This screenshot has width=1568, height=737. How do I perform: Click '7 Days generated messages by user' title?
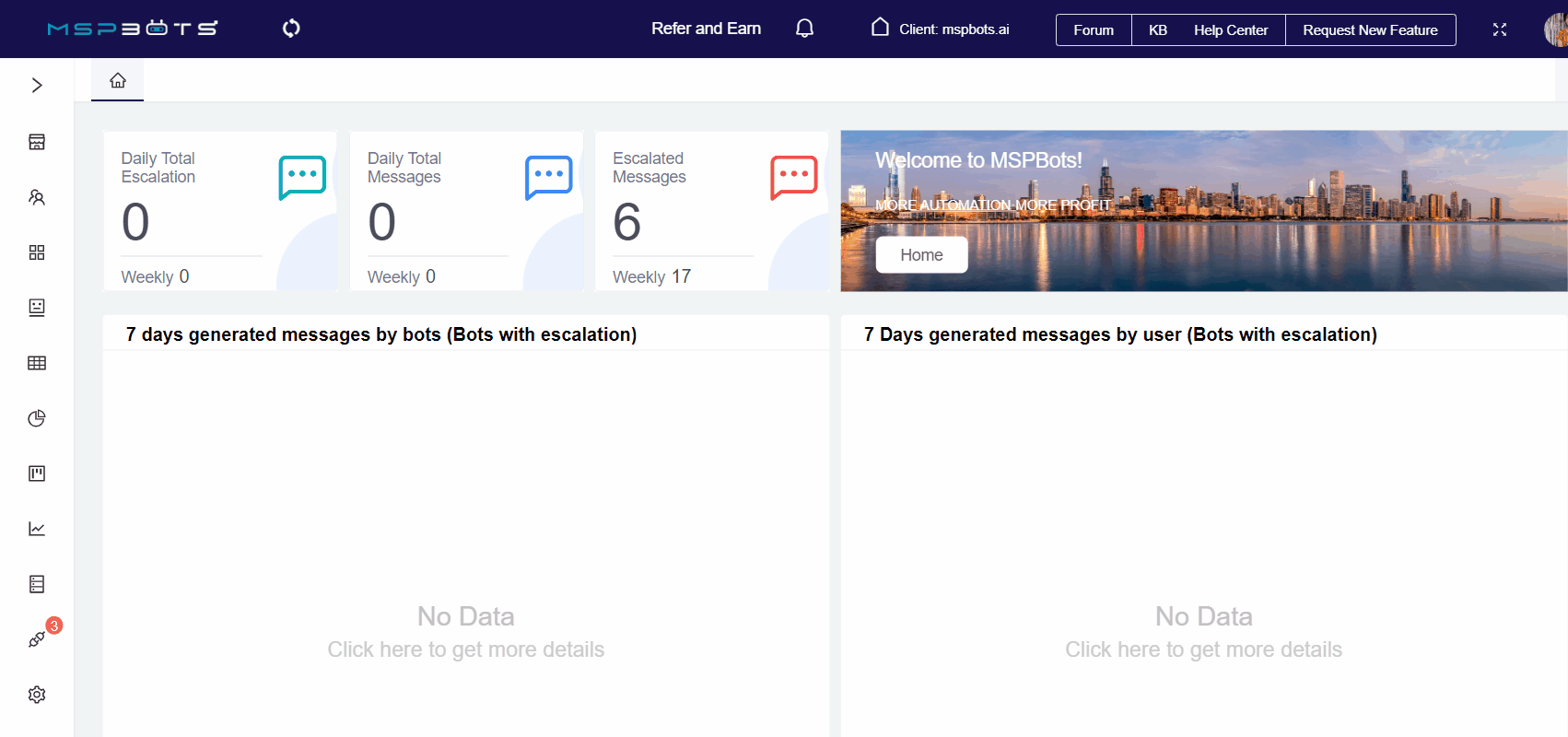tap(1120, 334)
